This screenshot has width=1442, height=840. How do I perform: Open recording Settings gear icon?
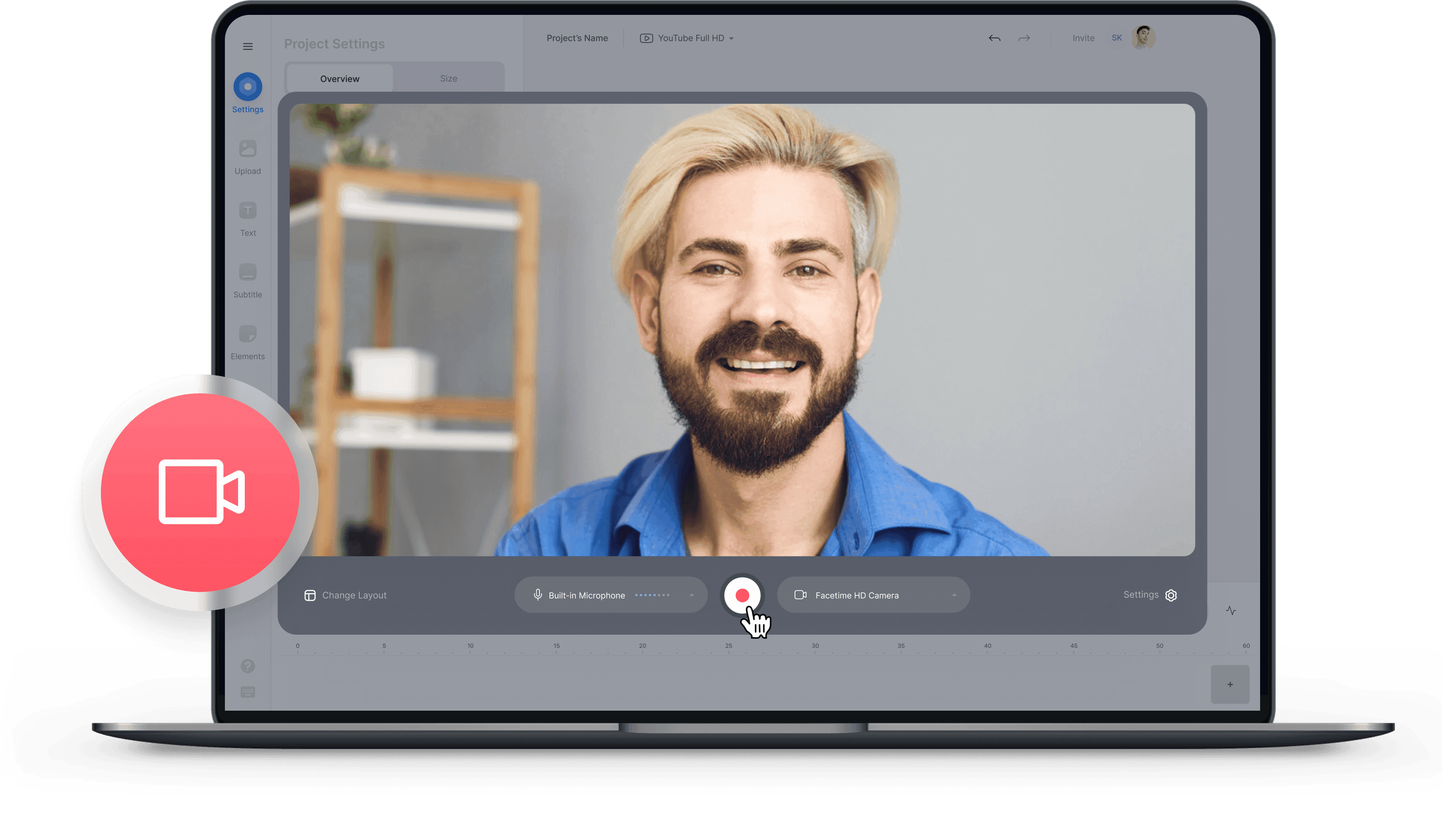click(1171, 595)
